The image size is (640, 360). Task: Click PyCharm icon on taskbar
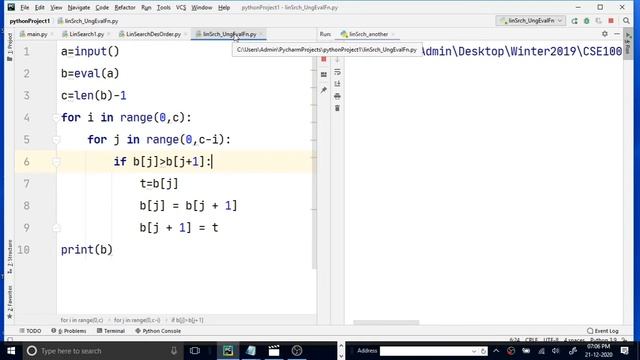[x=228, y=351]
